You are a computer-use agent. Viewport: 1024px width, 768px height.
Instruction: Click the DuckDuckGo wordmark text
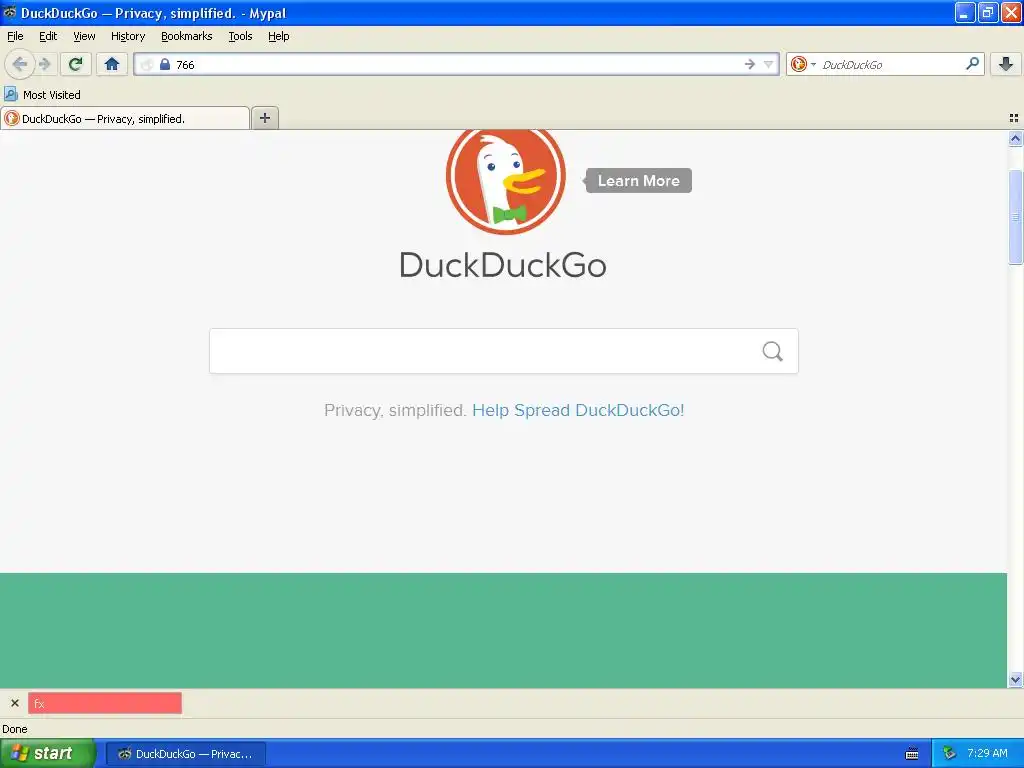coord(504,265)
